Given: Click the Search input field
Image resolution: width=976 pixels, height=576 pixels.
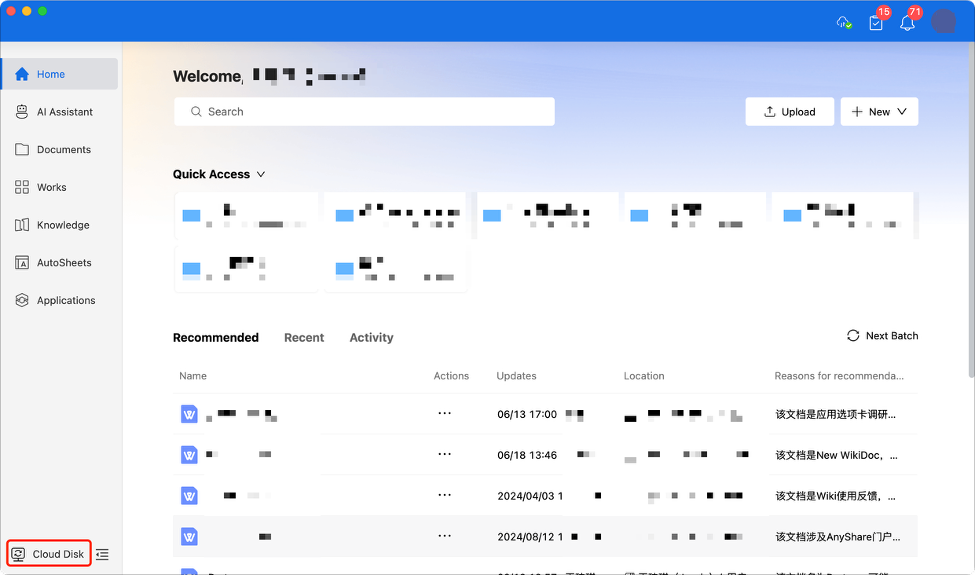Looking at the screenshot, I should [x=364, y=112].
